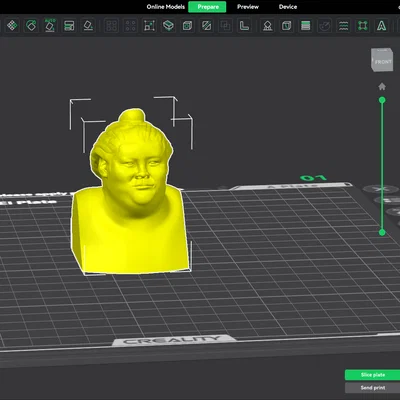The width and height of the screenshot is (400, 400).
Task: Click the stacked-plates arrange toolbar icon
Action: point(69,26)
